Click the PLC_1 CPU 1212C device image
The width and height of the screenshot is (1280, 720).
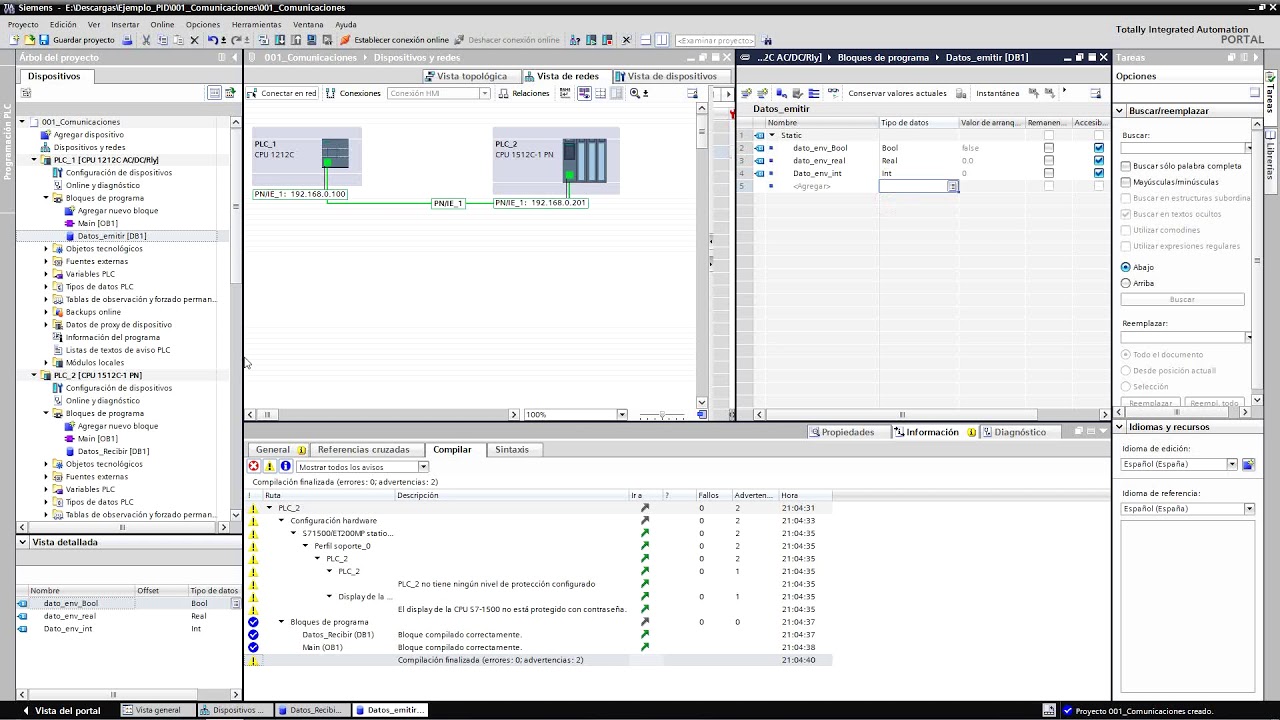pos(335,153)
